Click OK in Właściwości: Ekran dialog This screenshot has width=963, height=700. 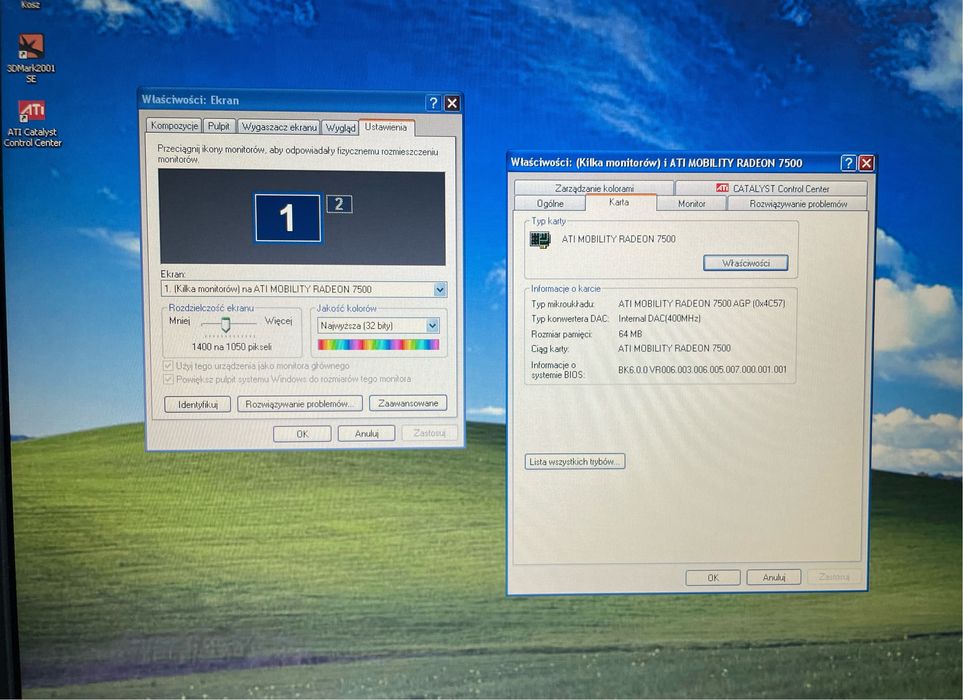click(x=302, y=434)
